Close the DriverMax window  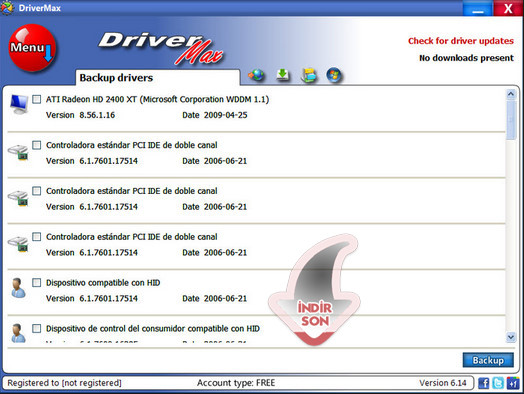pos(508,8)
